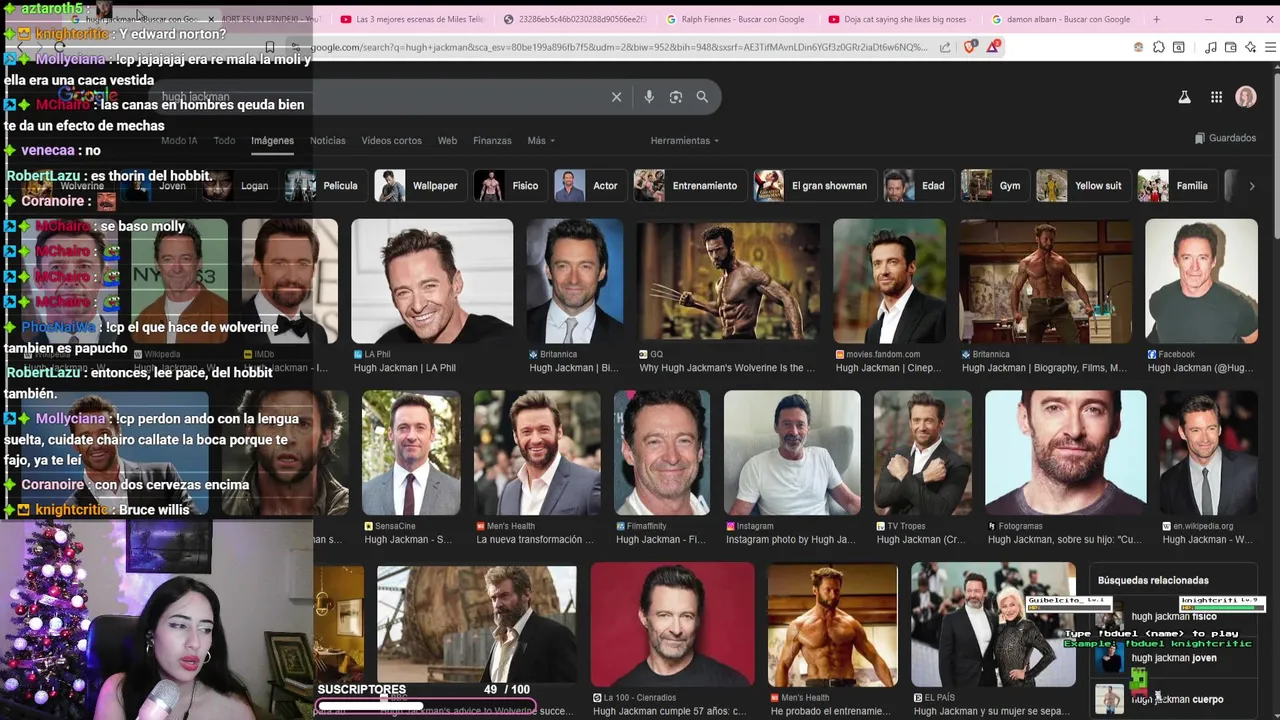This screenshot has height=720, width=1280.
Task: Open 'La nueva transformación' Men's Health link
Action: [535, 540]
